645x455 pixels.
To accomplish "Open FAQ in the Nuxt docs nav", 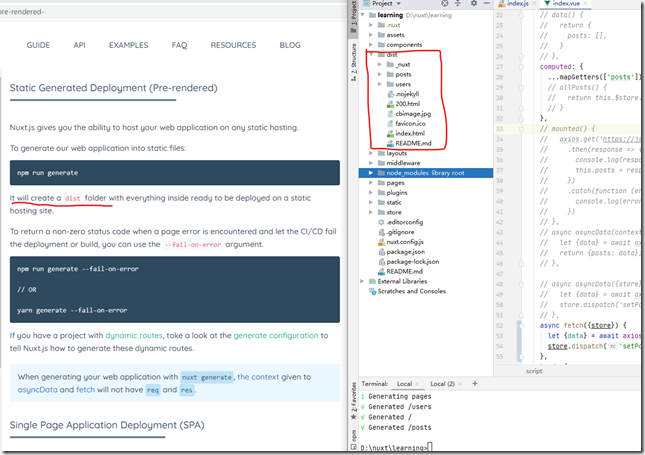I will click(x=179, y=45).
